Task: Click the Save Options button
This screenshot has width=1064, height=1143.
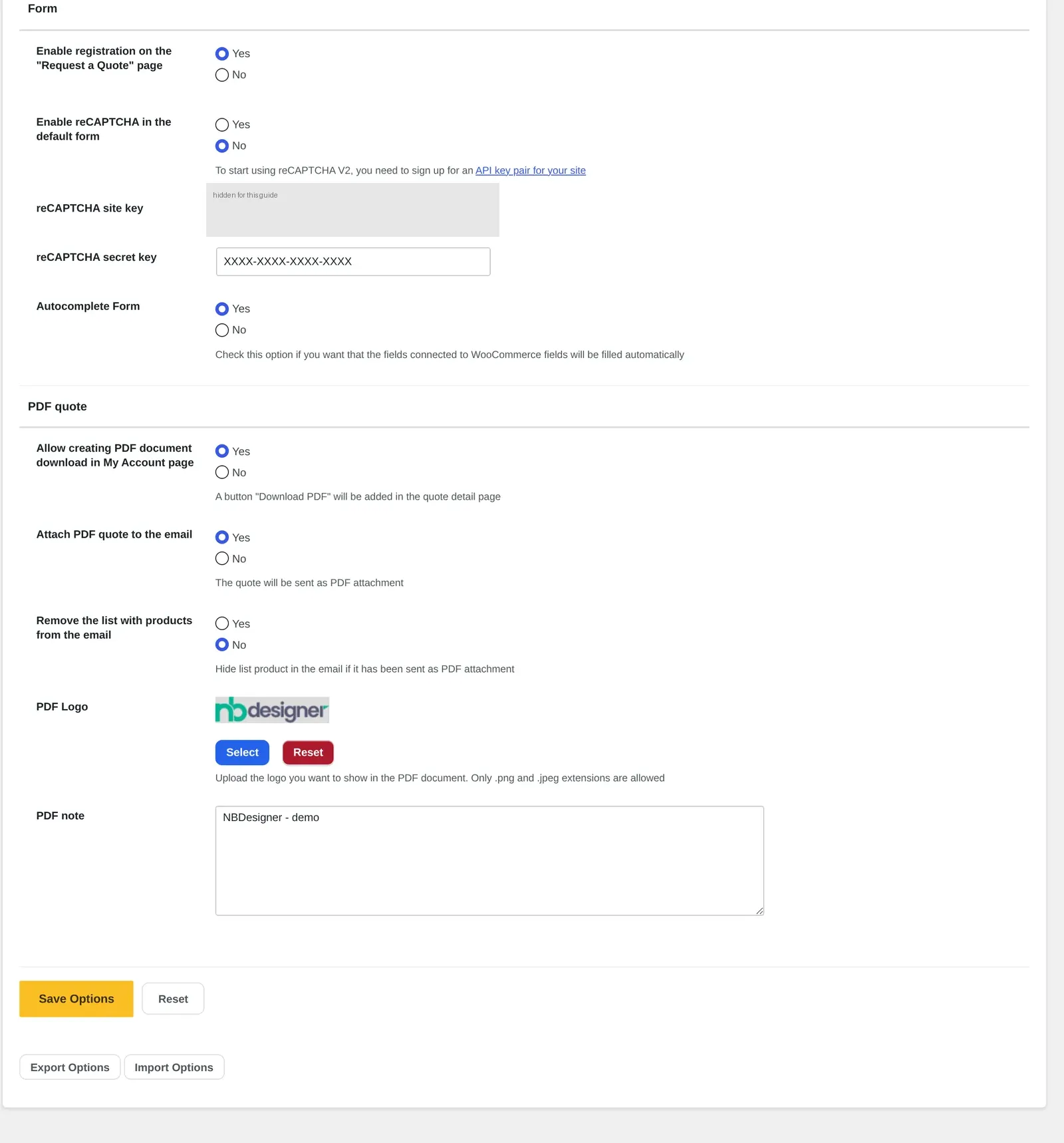Action: [76, 999]
